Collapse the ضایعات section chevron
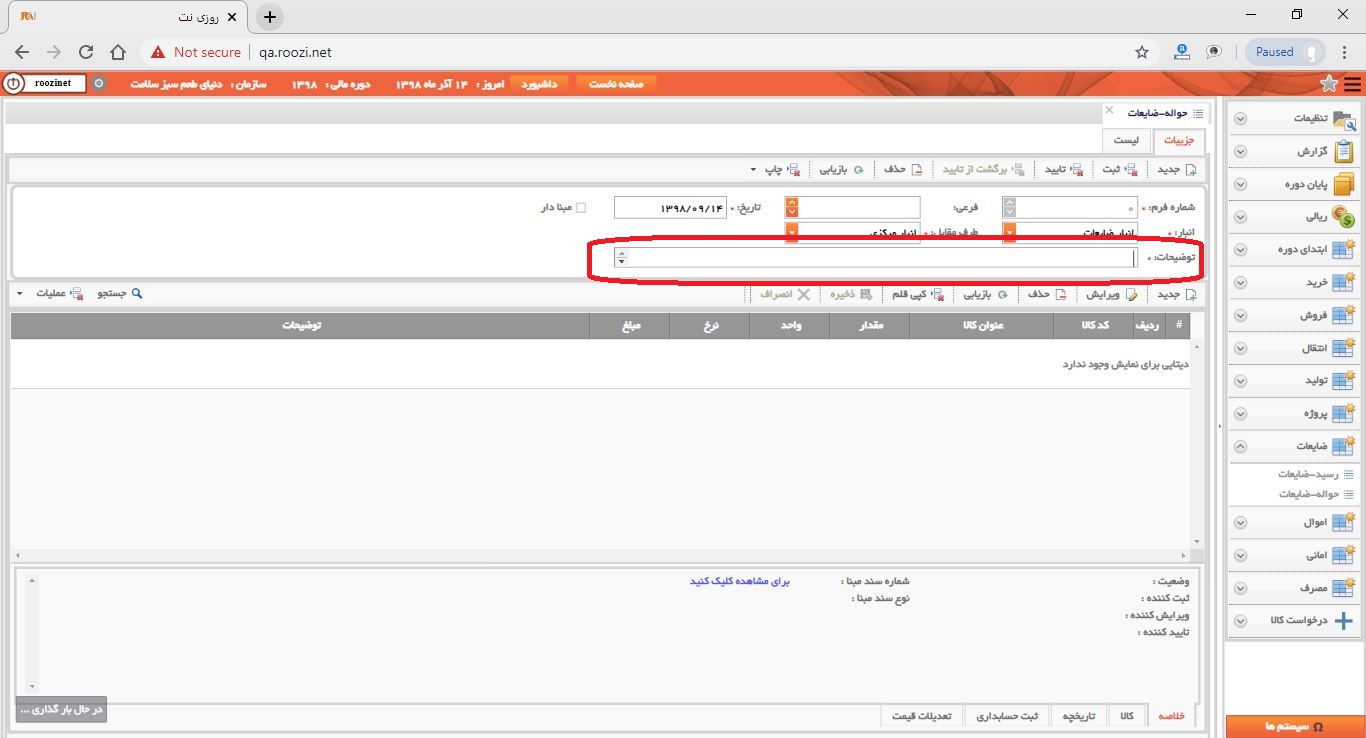The width and height of the screenshot is (1366, 738). click(x=1241, y=447)
